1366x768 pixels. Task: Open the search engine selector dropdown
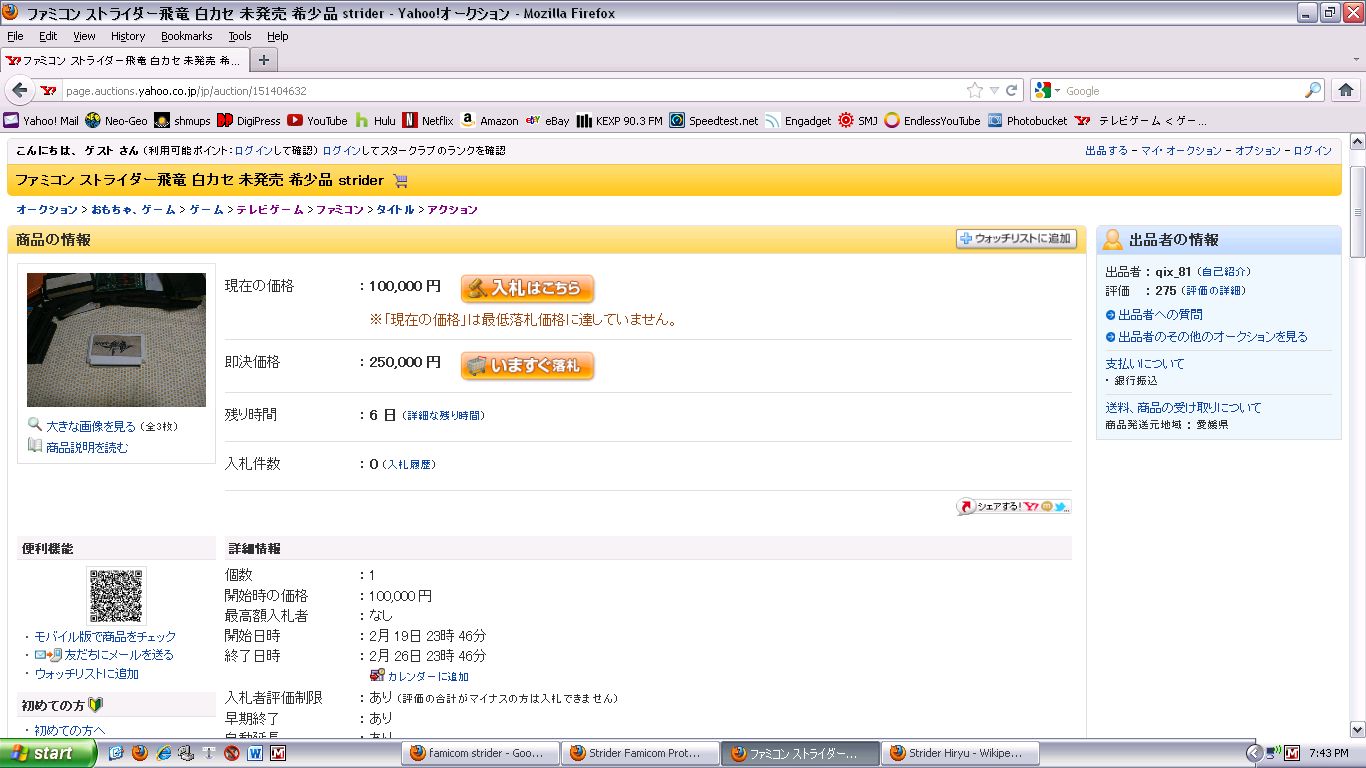[1046, 90]
